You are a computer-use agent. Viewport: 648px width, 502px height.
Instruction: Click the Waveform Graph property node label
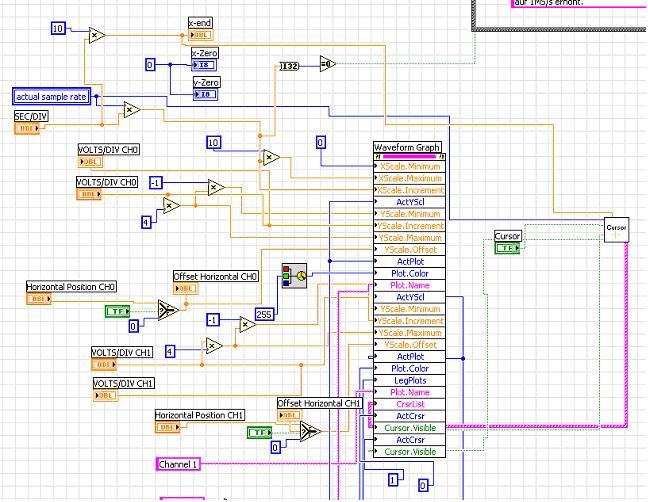coord(407,147)
